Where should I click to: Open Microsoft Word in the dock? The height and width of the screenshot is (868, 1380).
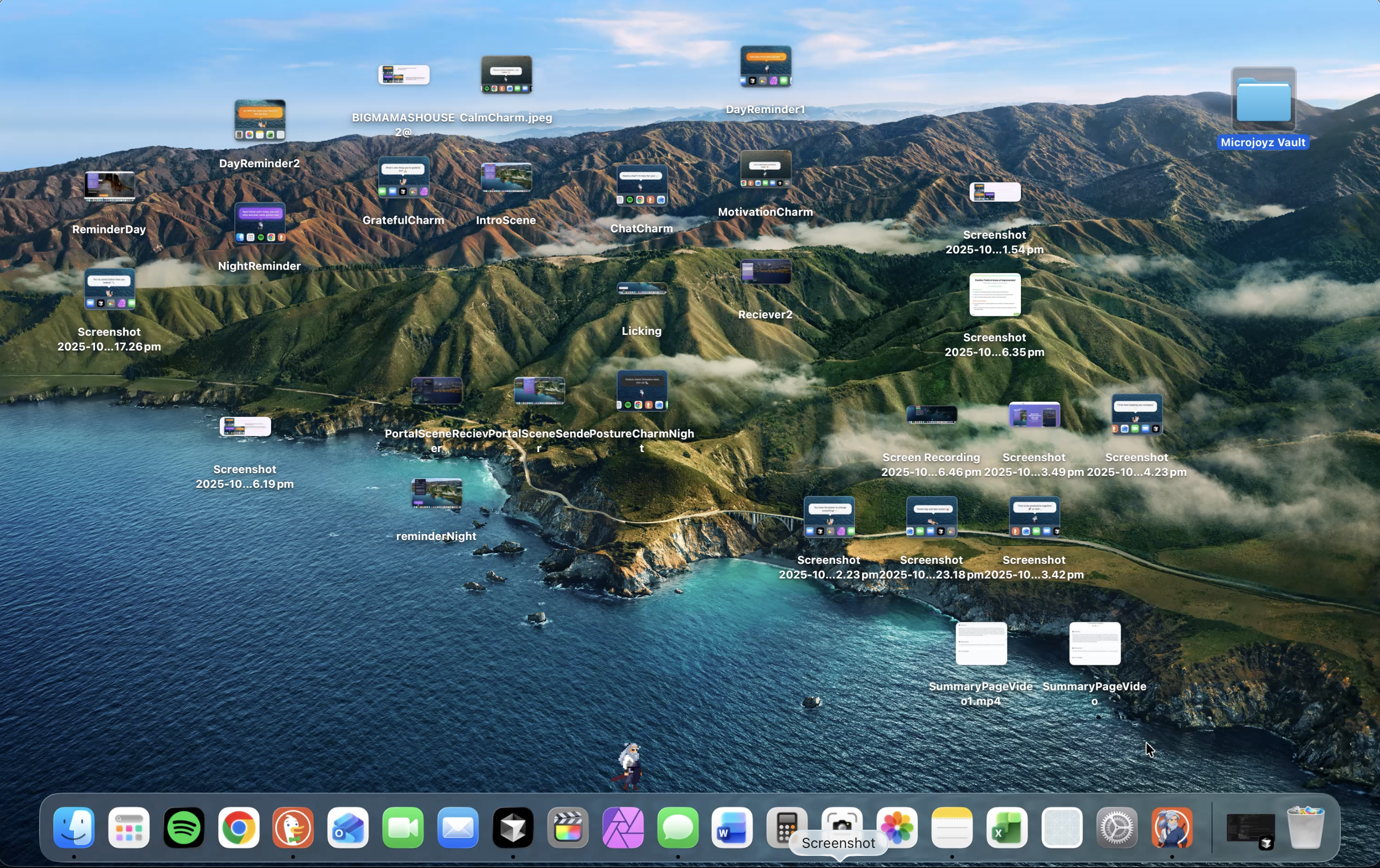coord(732,827)
